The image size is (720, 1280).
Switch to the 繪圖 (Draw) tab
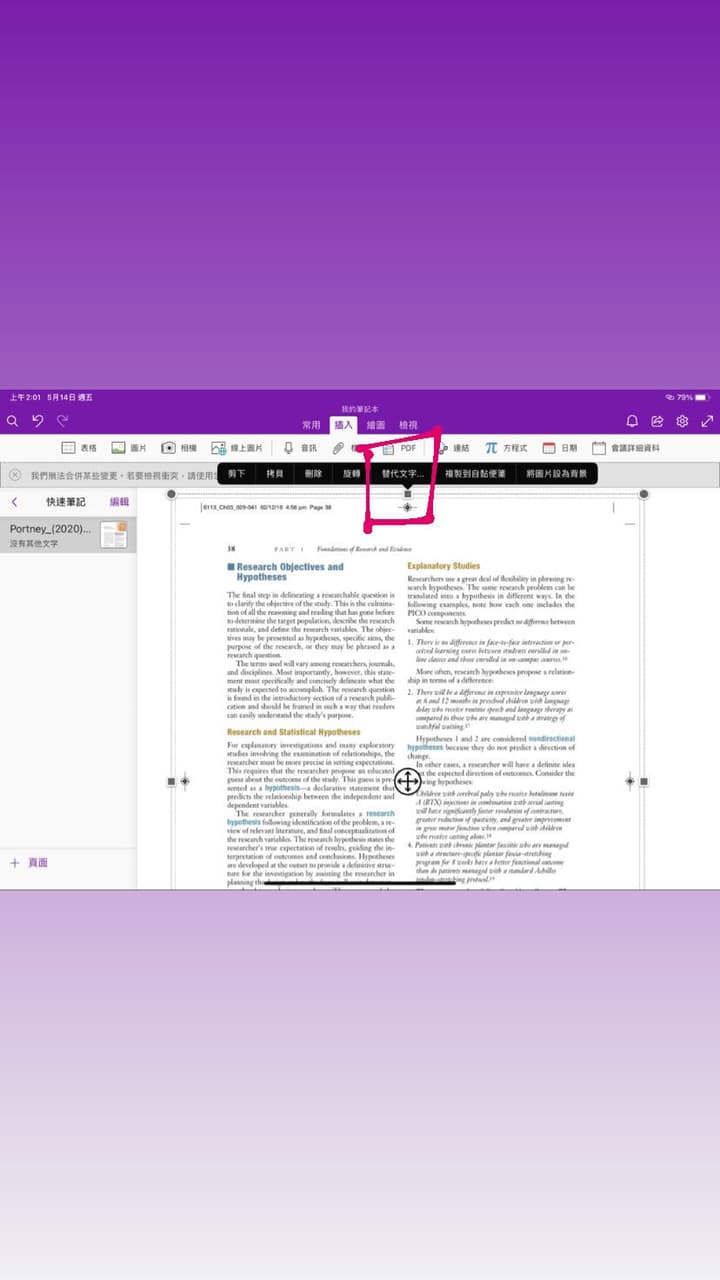376,425
